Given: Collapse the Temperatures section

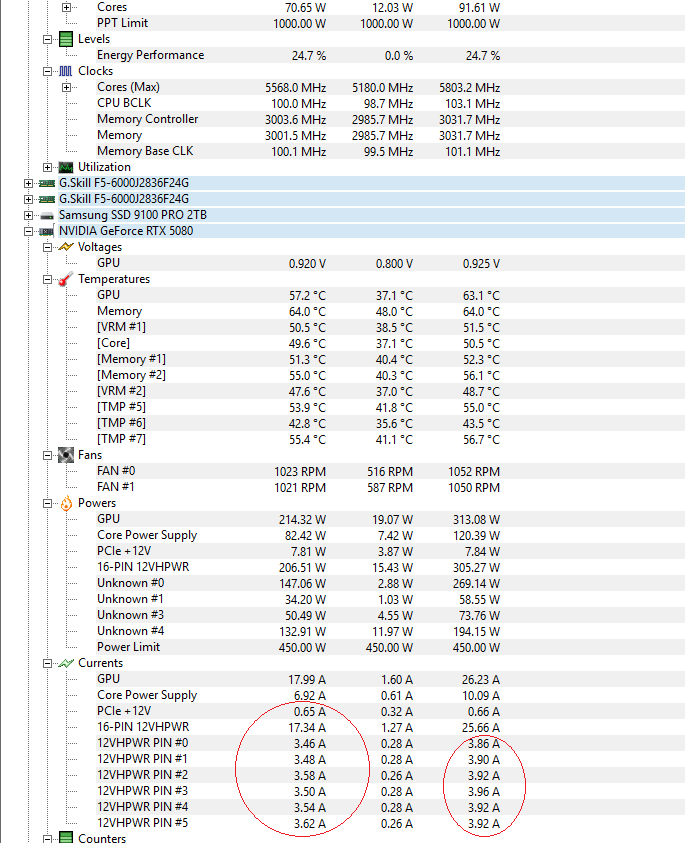Looking at the screenshot, I should point(47,280).
